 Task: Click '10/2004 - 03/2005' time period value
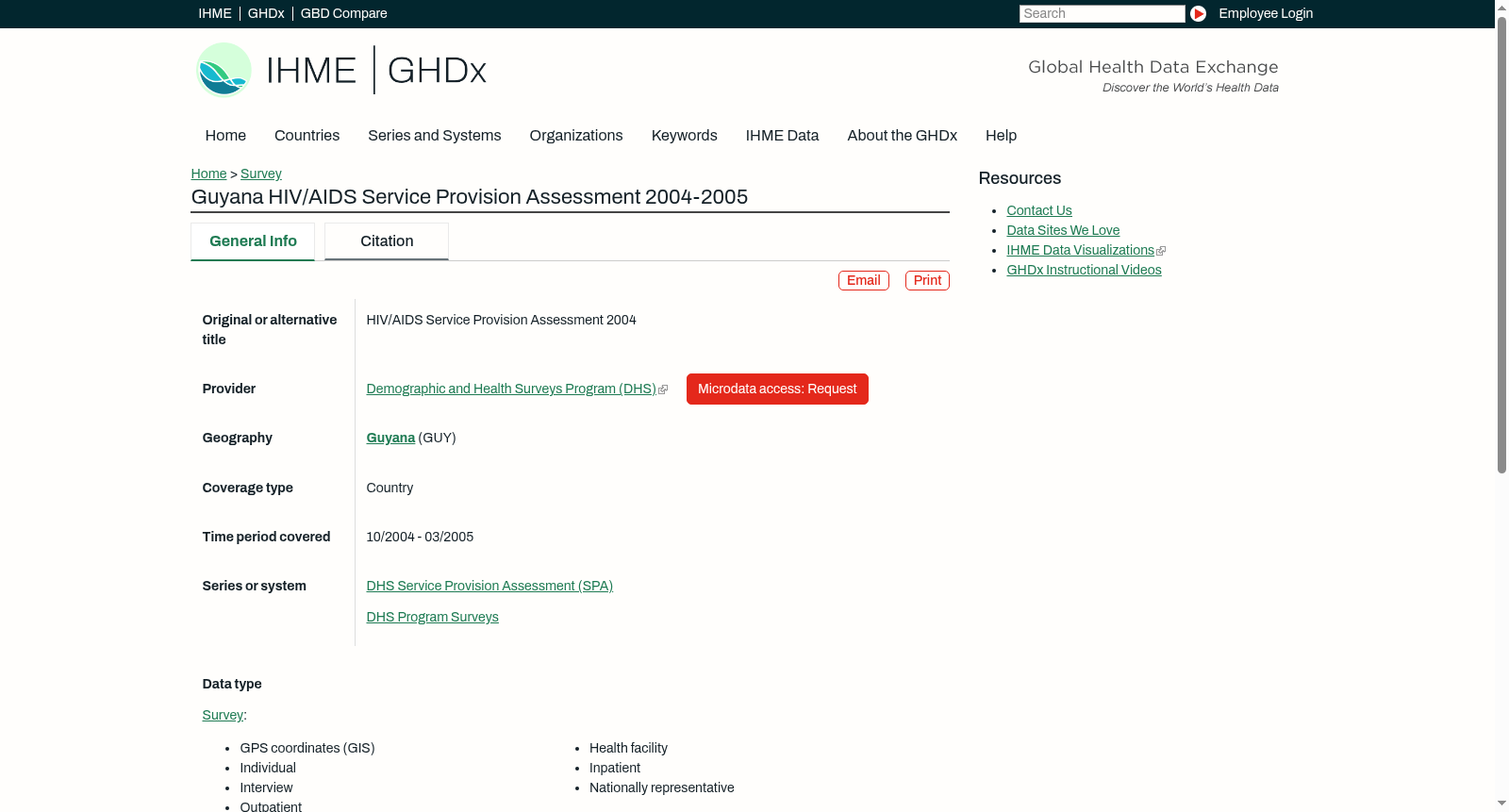(x=420, y=537)
